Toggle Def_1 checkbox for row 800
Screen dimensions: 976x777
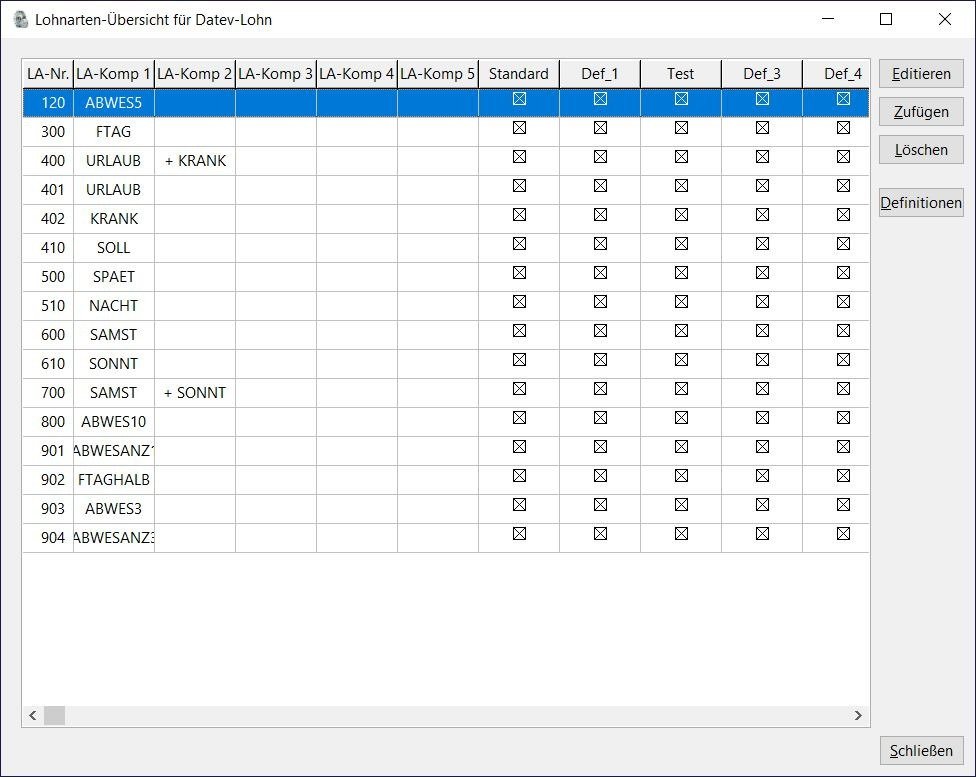click(600, 418)
